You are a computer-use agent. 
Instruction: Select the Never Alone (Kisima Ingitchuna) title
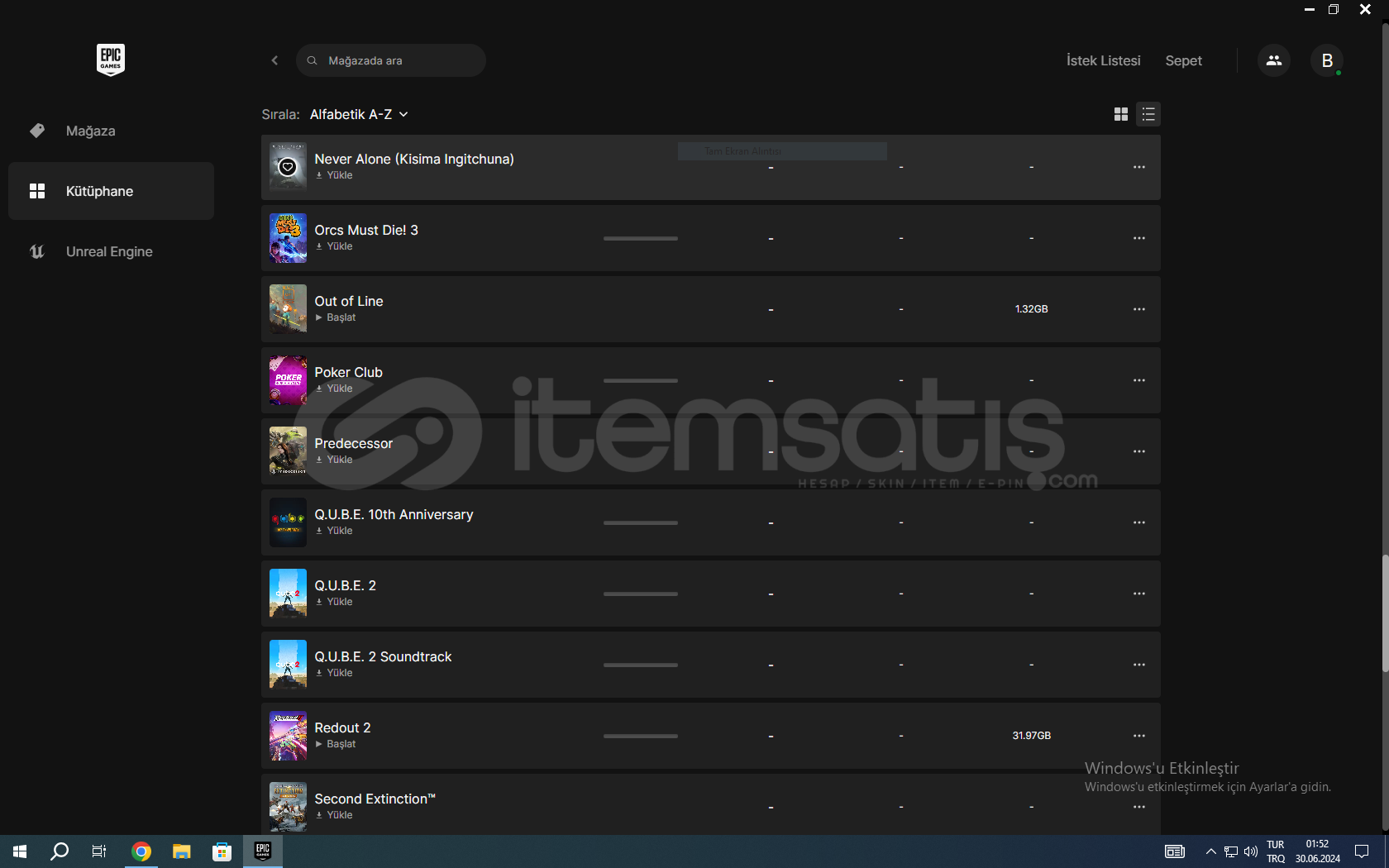(414, 159)
